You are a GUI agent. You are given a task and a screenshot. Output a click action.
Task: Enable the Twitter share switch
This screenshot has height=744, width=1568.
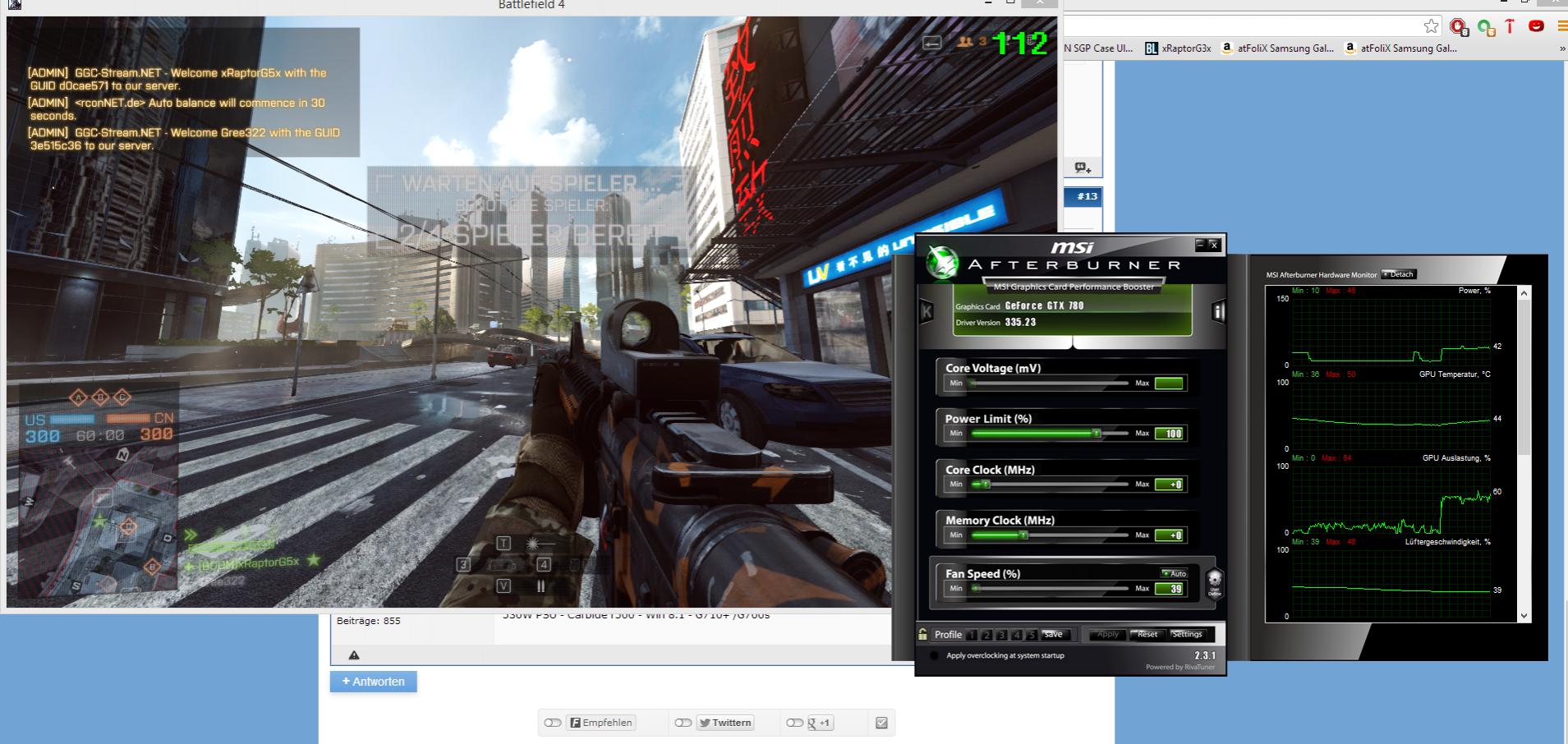683,723
